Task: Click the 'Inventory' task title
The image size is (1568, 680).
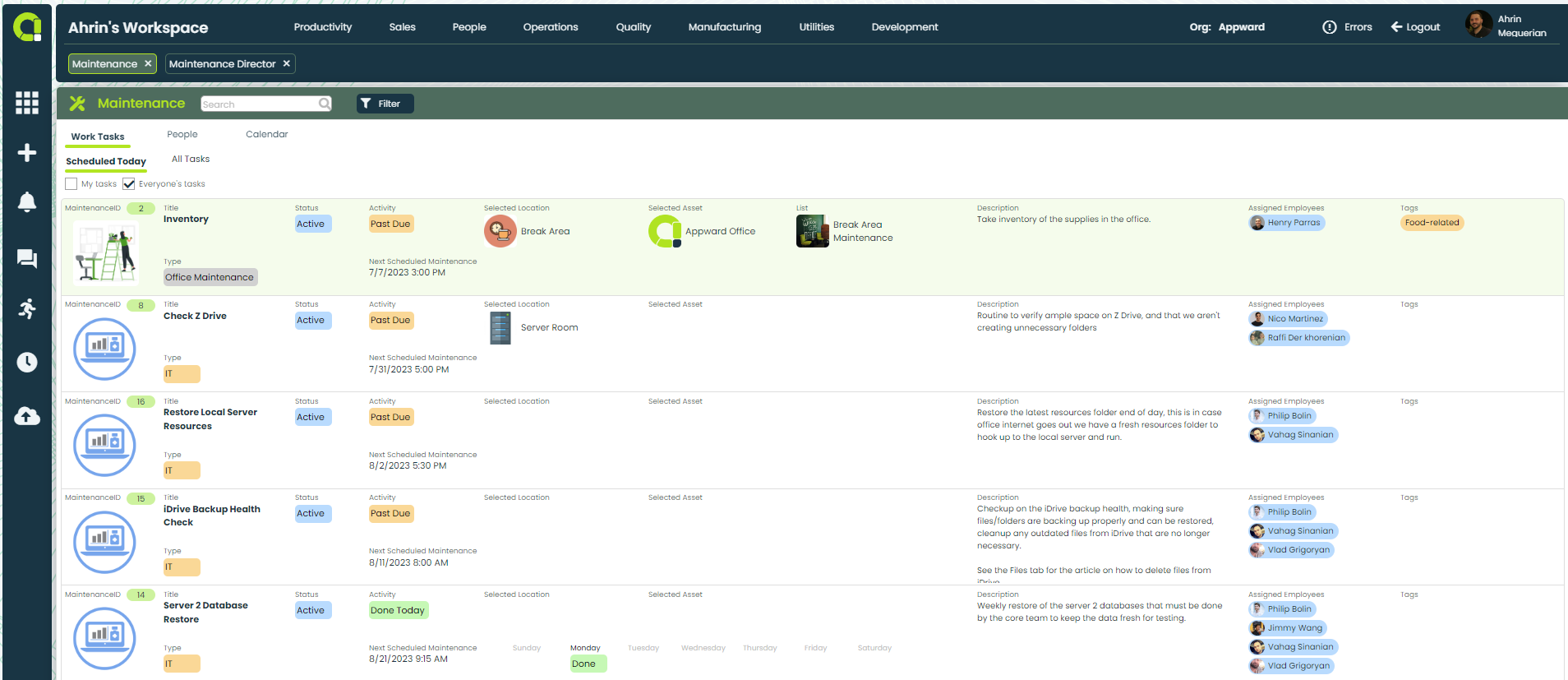Action: (186, 219)
